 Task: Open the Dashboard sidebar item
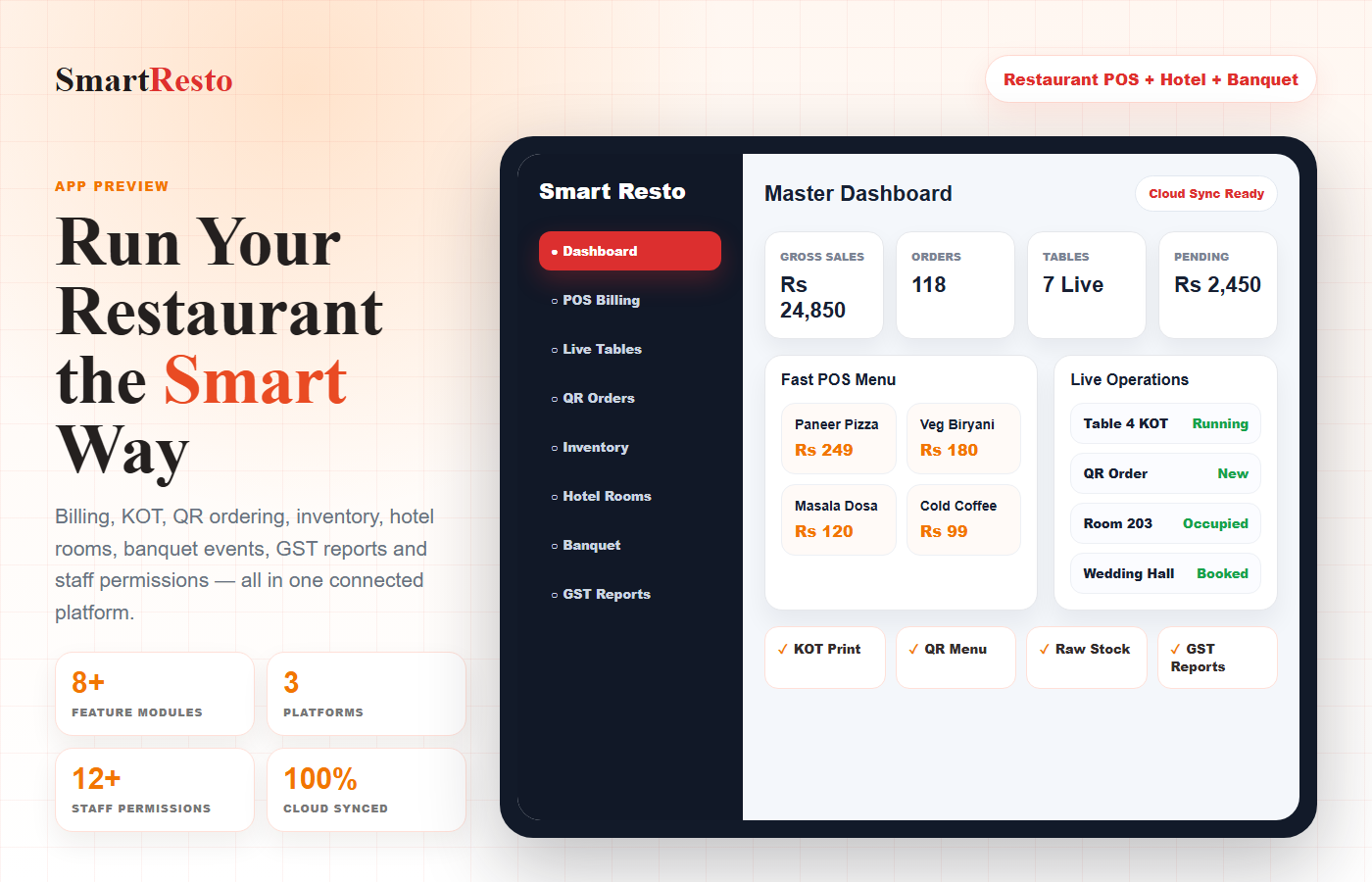pyautogui.click(x=630, y=251)
